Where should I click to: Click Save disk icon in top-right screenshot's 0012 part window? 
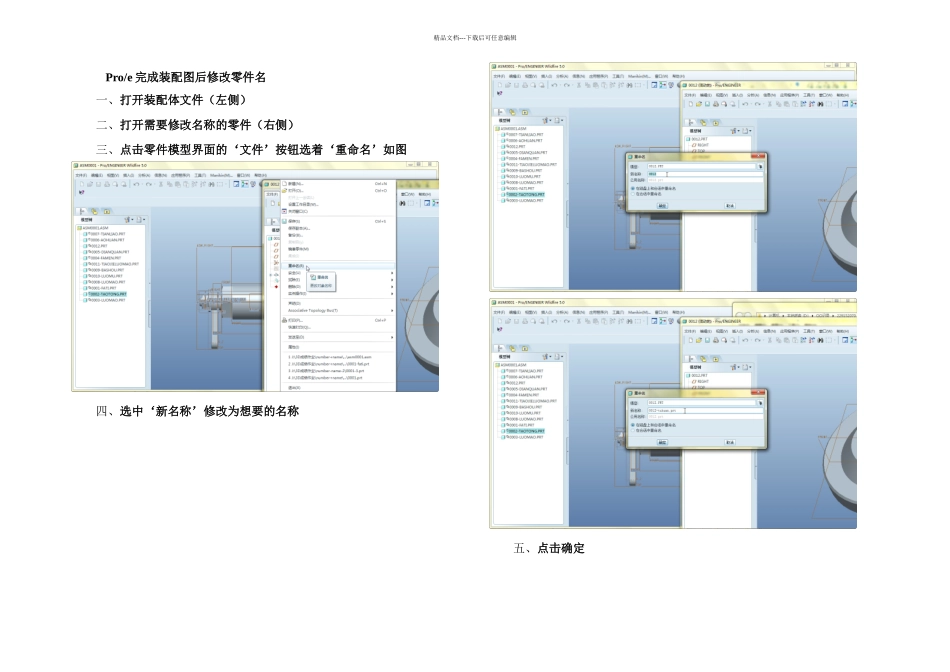click(x=707, y=104)
